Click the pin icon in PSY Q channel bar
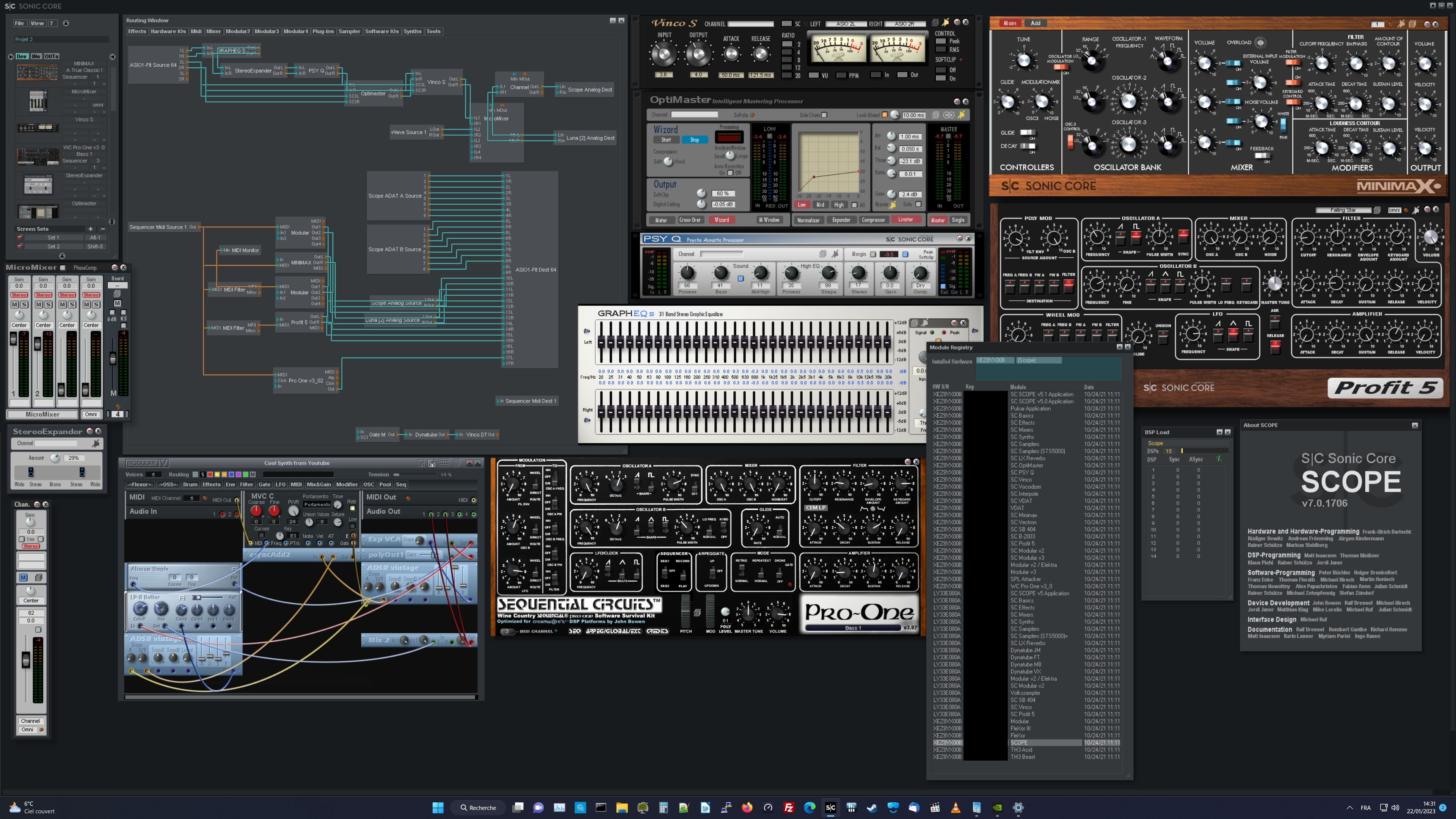Viewport: 1456px width, 819px height. [x=835, y=254]
